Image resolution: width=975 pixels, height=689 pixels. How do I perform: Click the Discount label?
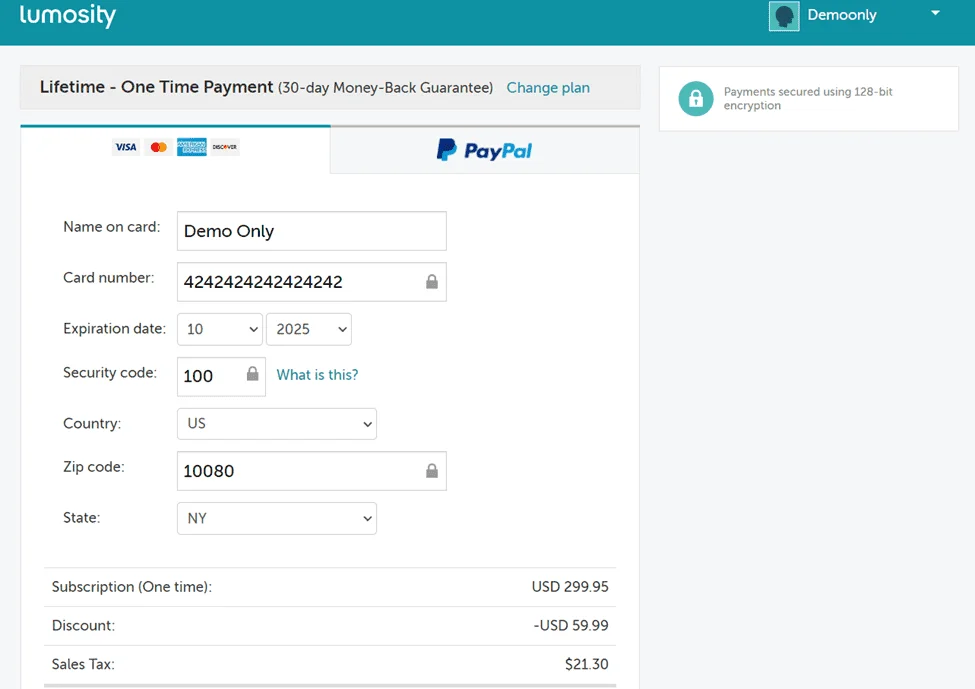(83, 625)
